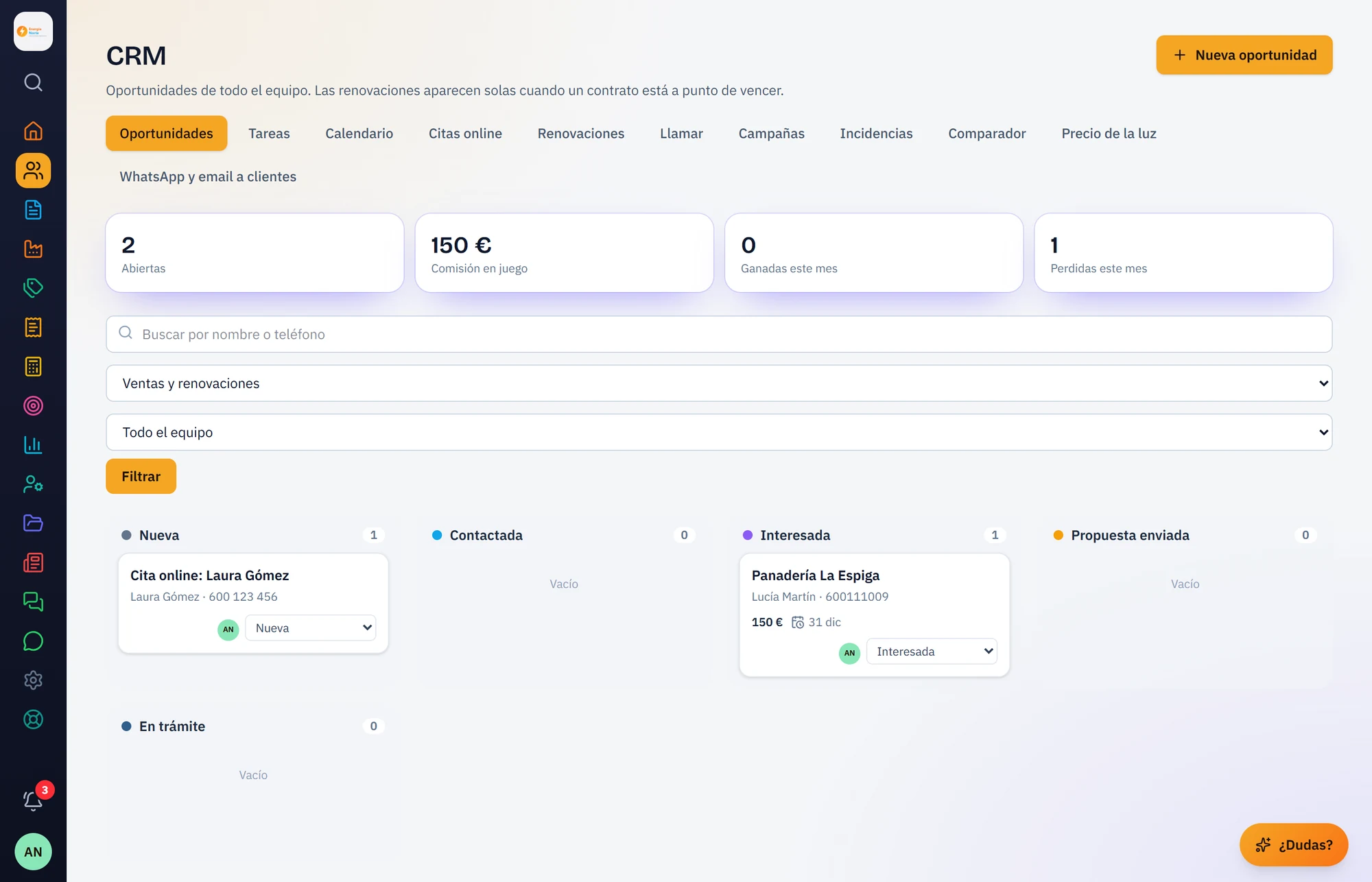The image size is (1372, 882).
Task: Click the AN user avatar in the sidebar
Action: tap(33, 852)
